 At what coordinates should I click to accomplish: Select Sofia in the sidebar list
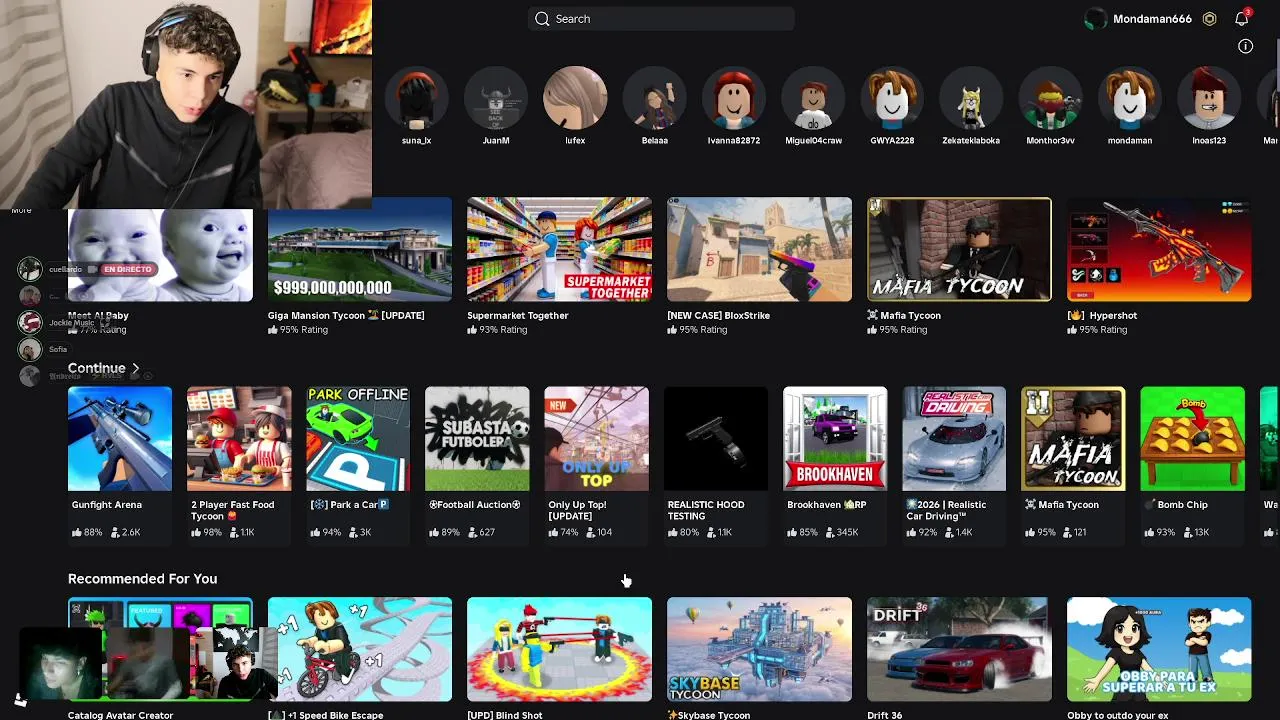43,349
